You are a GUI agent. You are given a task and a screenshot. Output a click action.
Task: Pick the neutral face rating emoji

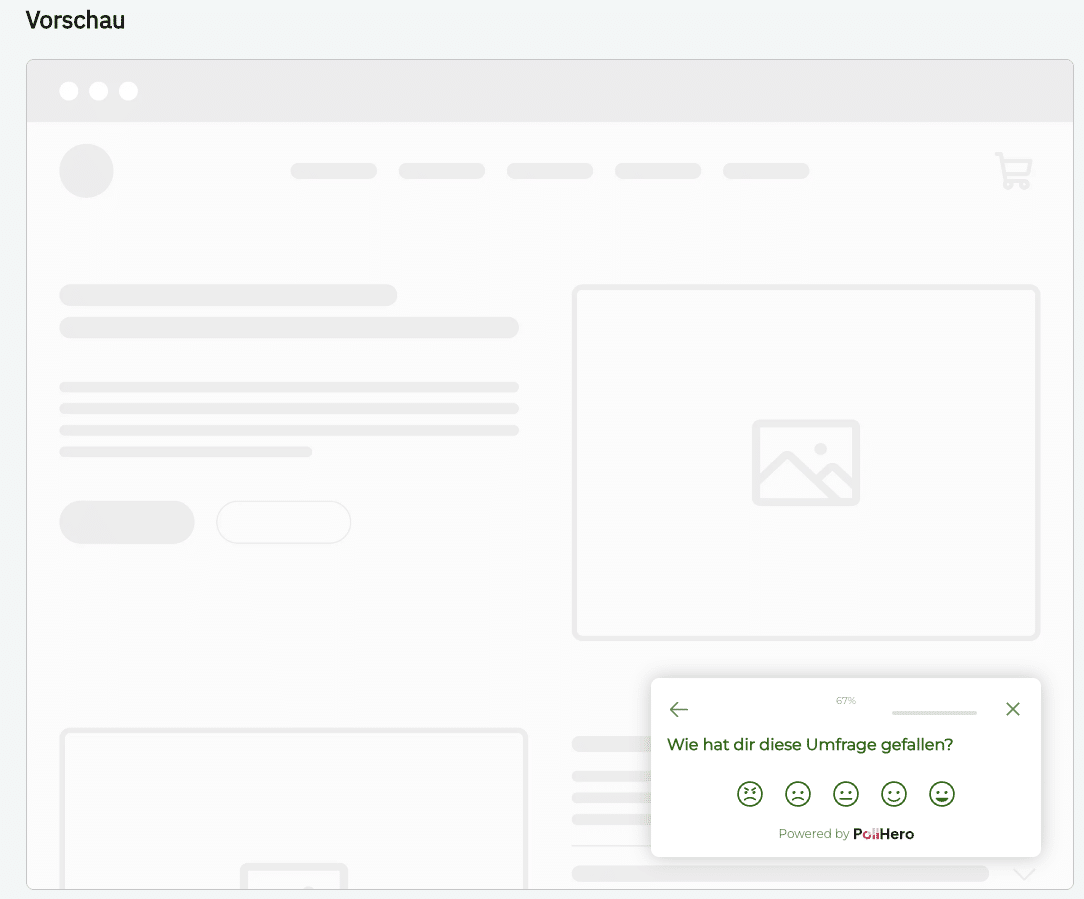(x=846, y=794)
